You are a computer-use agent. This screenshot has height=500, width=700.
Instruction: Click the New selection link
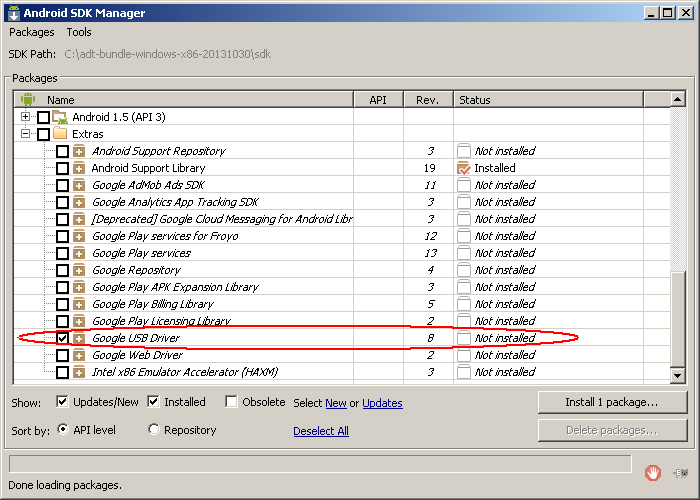[x=336, y=403]
